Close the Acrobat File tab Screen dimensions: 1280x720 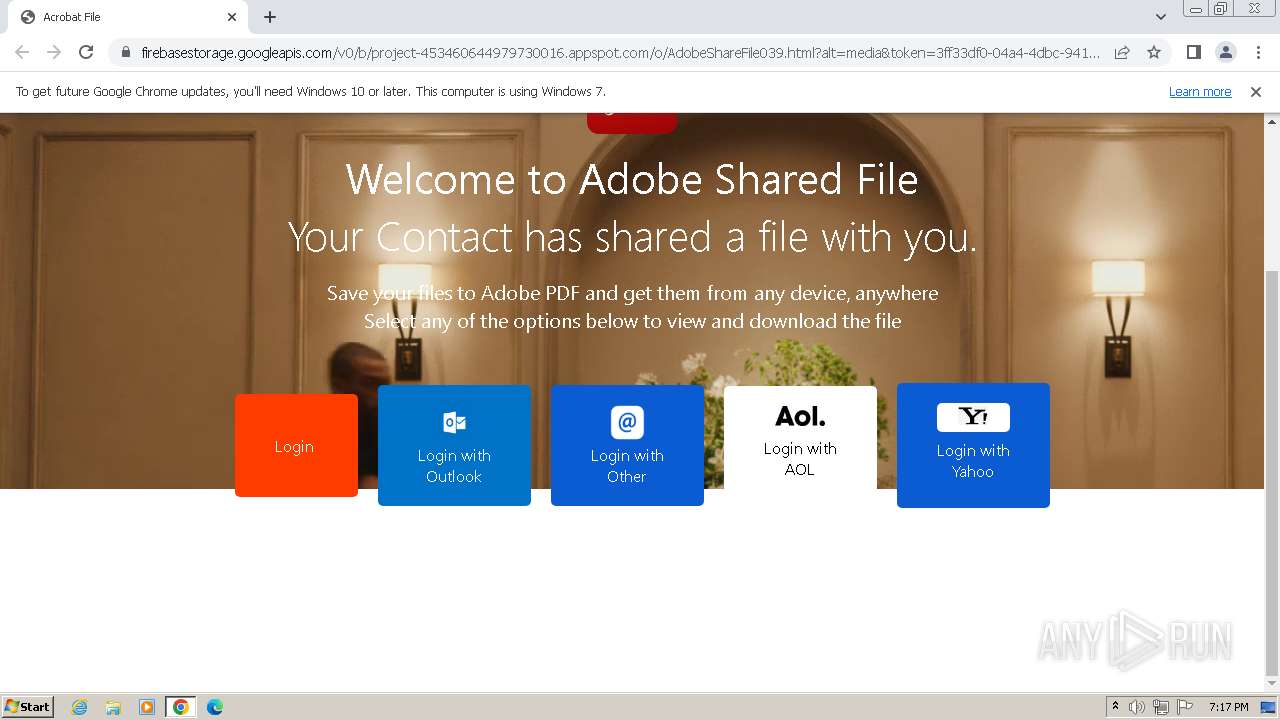(232, 17)
